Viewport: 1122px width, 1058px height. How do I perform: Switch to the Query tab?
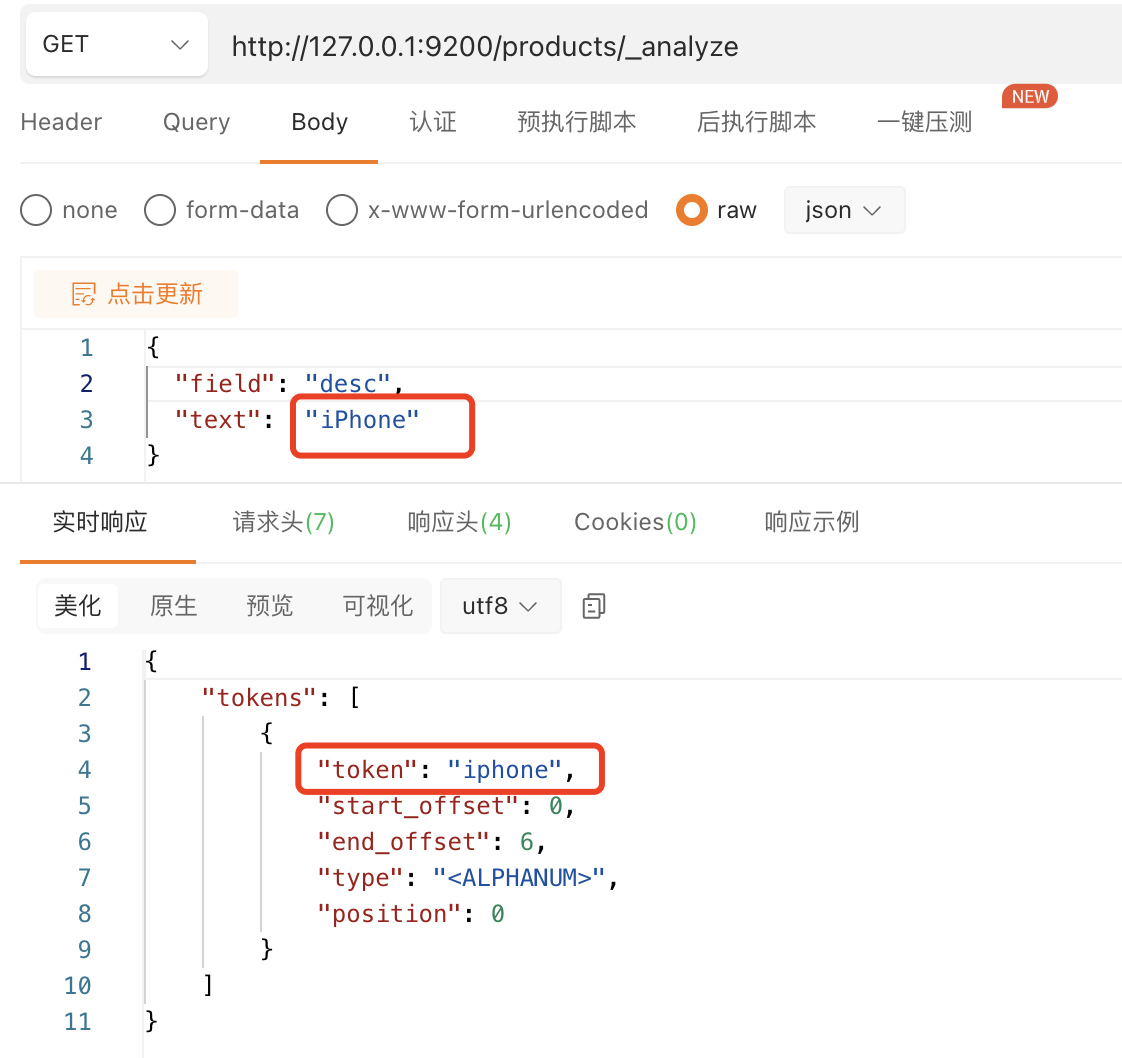pyautogui.click(x=197, y=122)
